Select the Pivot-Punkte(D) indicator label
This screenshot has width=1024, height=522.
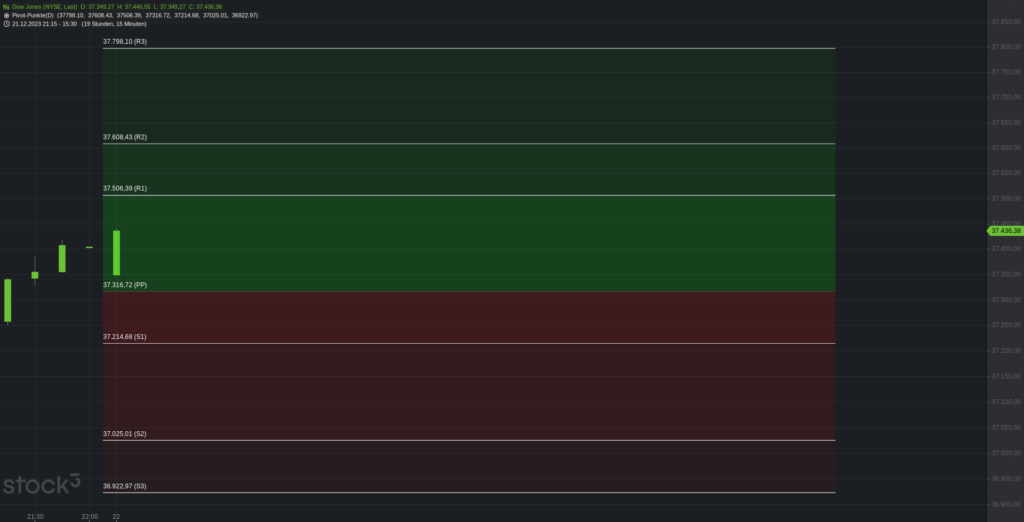[40, 15]
